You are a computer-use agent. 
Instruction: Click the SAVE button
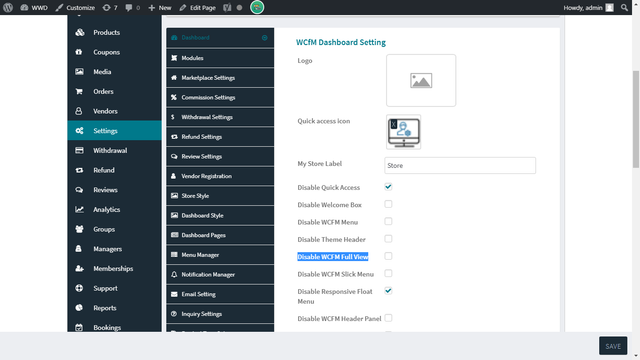click(x=613, y=346)
